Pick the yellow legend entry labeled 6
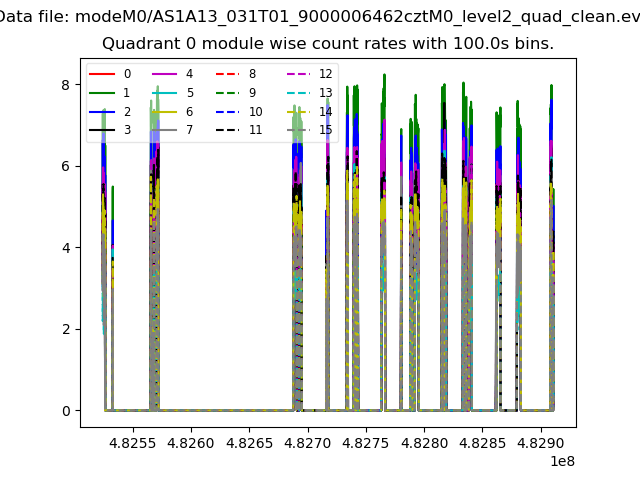The width and height of the screenshot is (640, 480). tap(164, 111)
